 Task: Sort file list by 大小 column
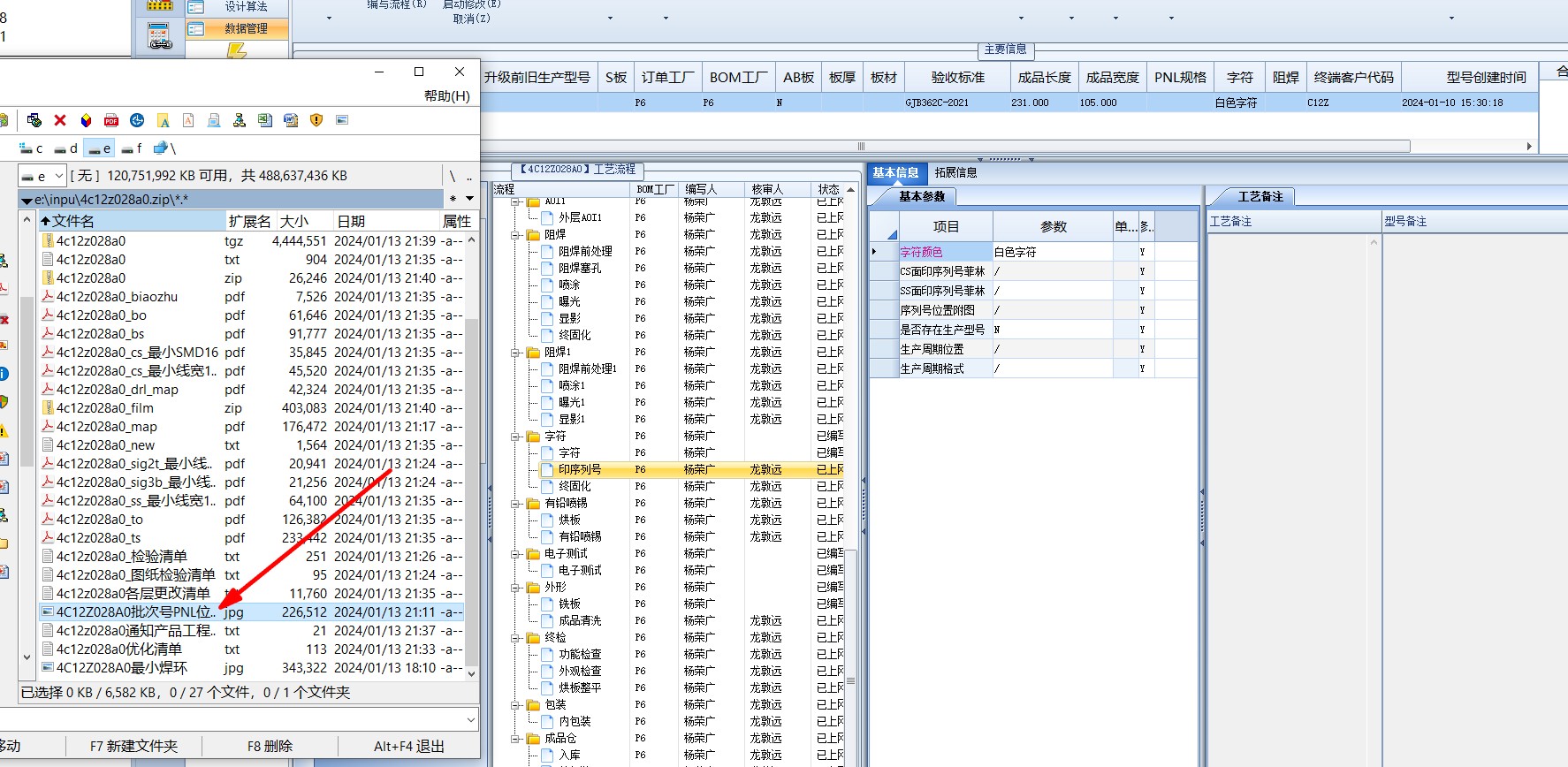click(305, 221)
